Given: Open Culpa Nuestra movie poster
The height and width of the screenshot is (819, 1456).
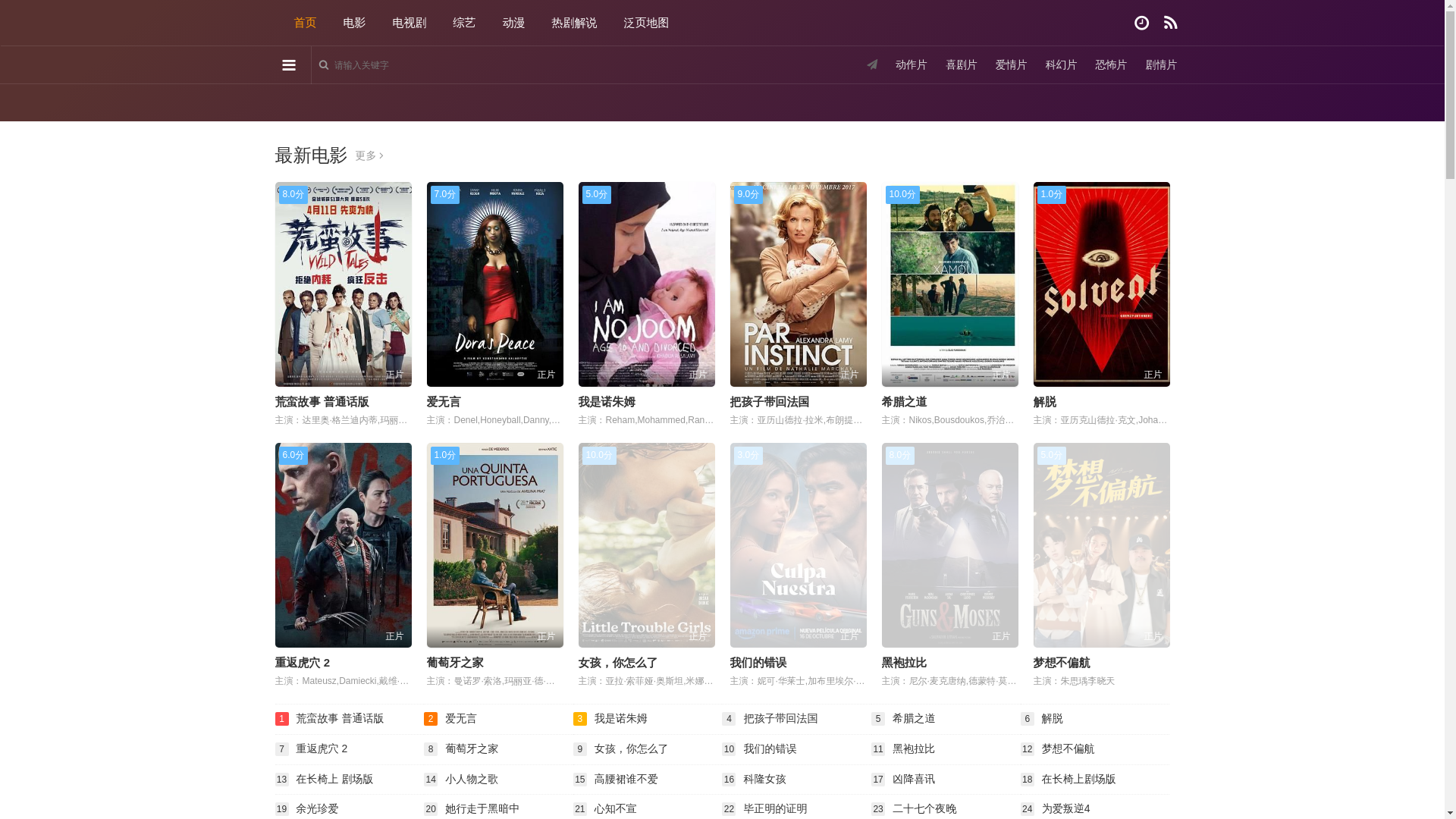Looking at the screenshot, I should (799, 545).
